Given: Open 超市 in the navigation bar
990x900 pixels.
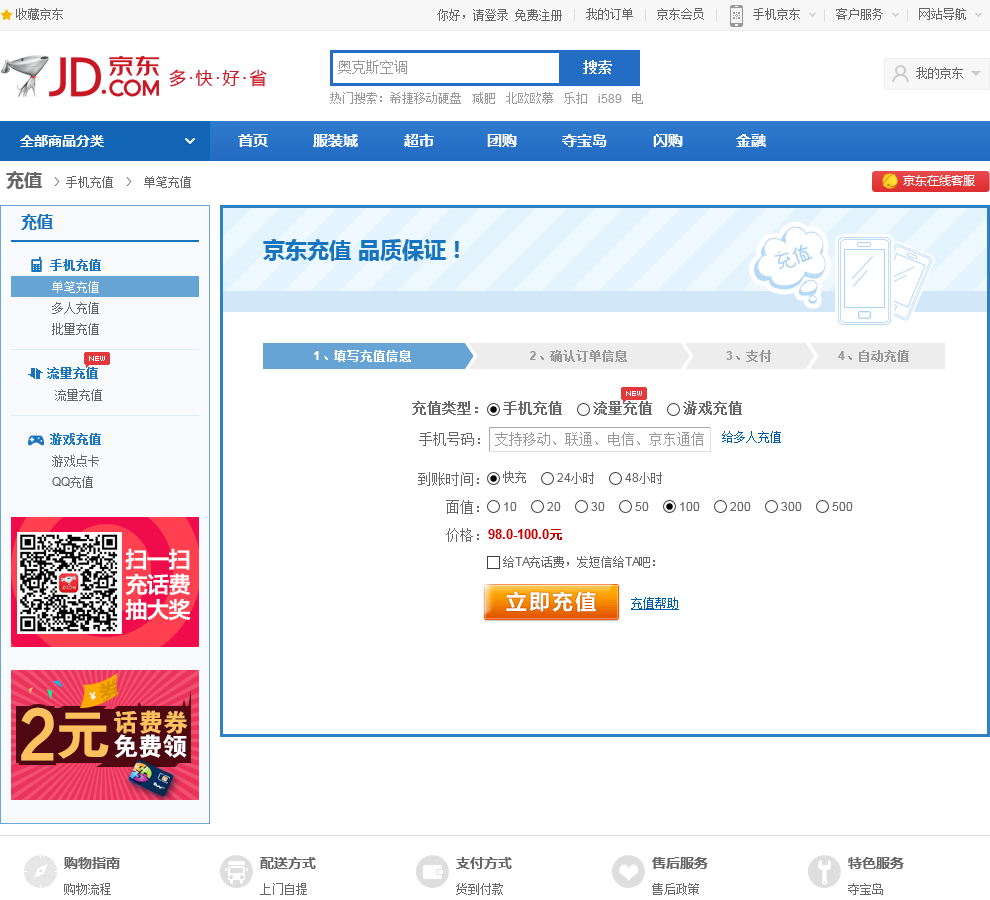Looking at the screenshot, I should (x=419, y=141).
